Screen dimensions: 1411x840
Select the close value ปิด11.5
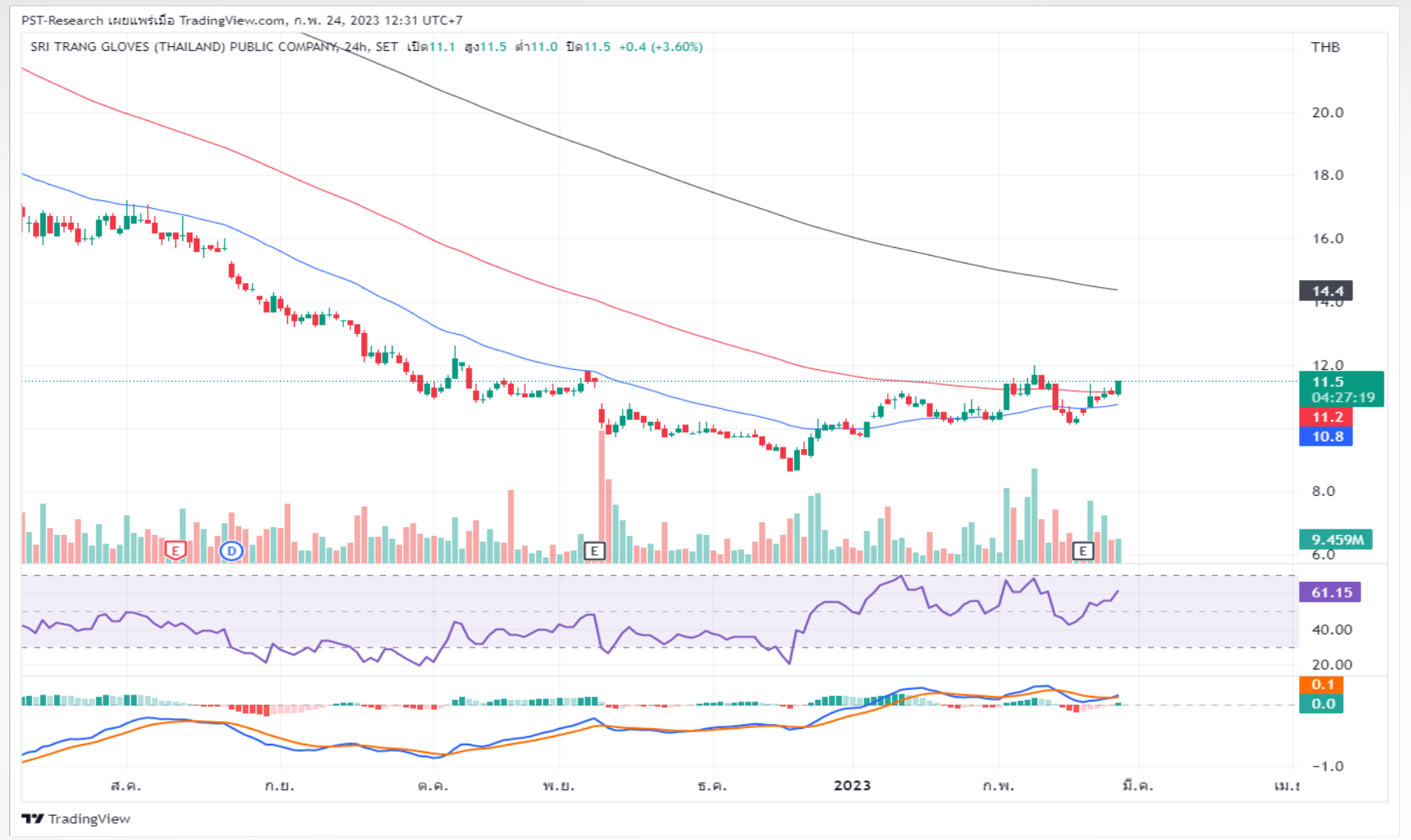coord(588,47)
